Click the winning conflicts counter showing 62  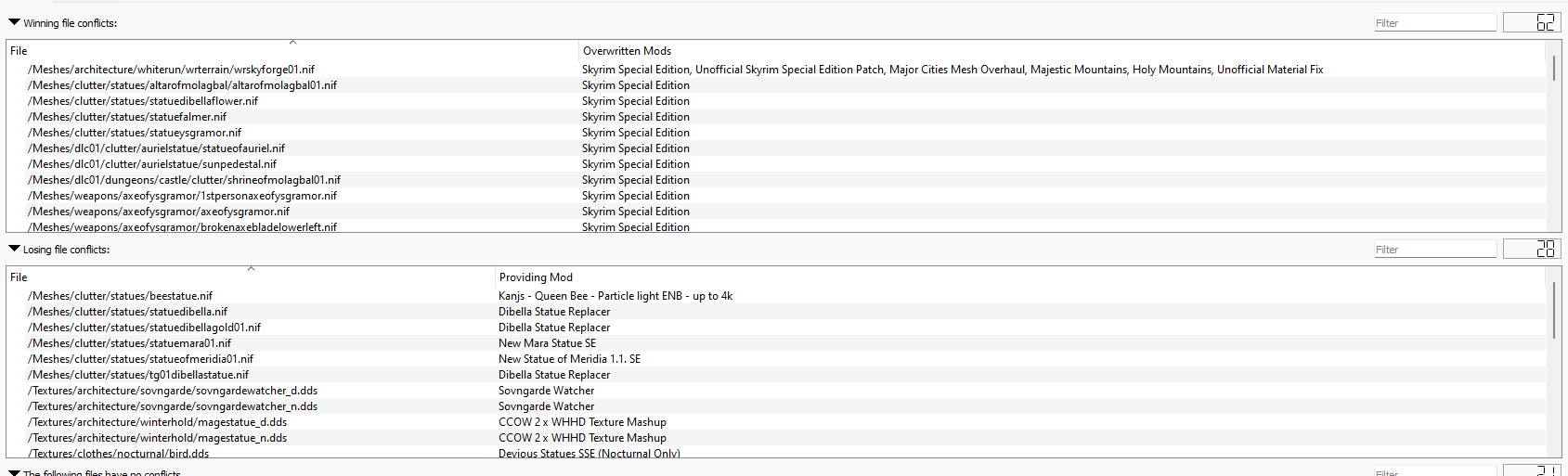click(1533, 22)
